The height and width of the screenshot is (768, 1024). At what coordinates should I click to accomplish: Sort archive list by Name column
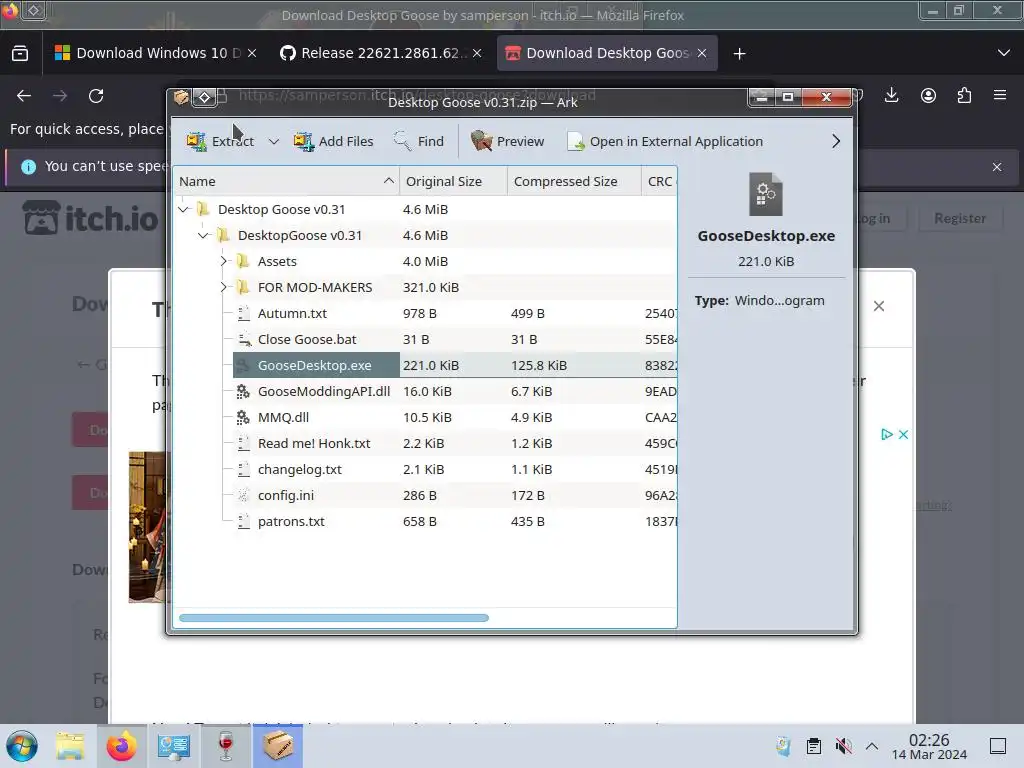(286, 181)
